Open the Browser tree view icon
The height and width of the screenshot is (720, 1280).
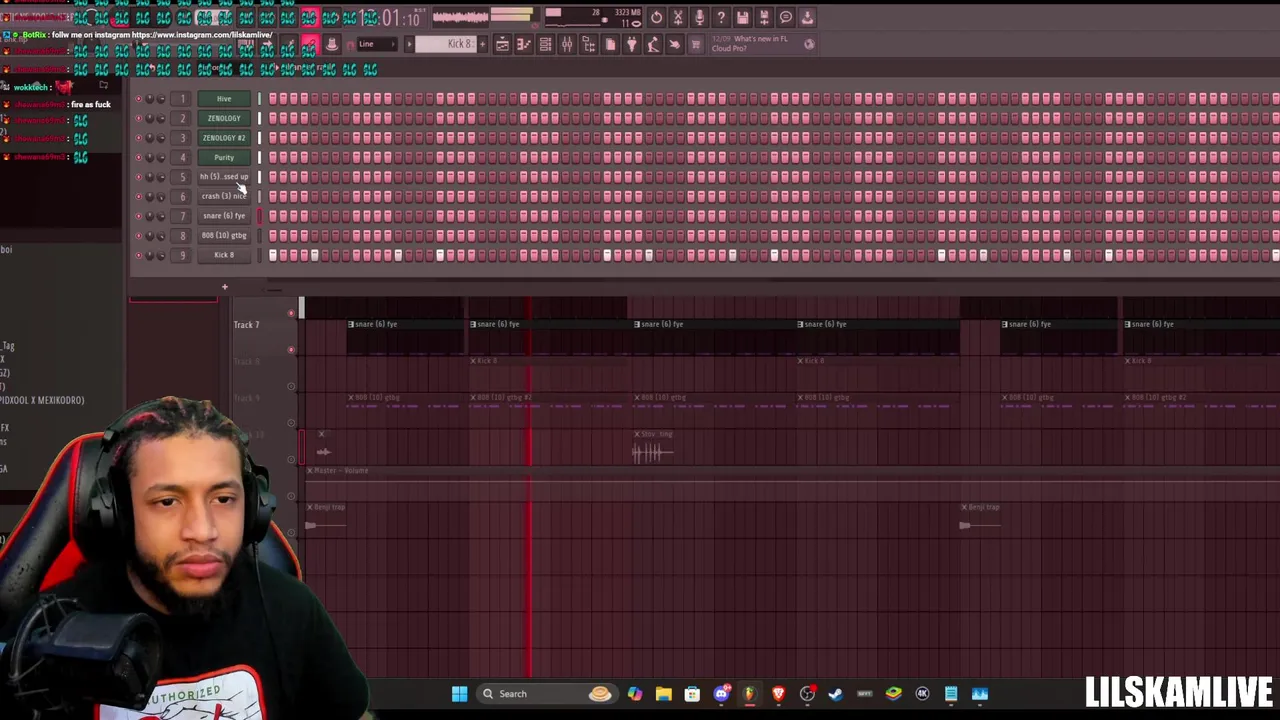589,44
